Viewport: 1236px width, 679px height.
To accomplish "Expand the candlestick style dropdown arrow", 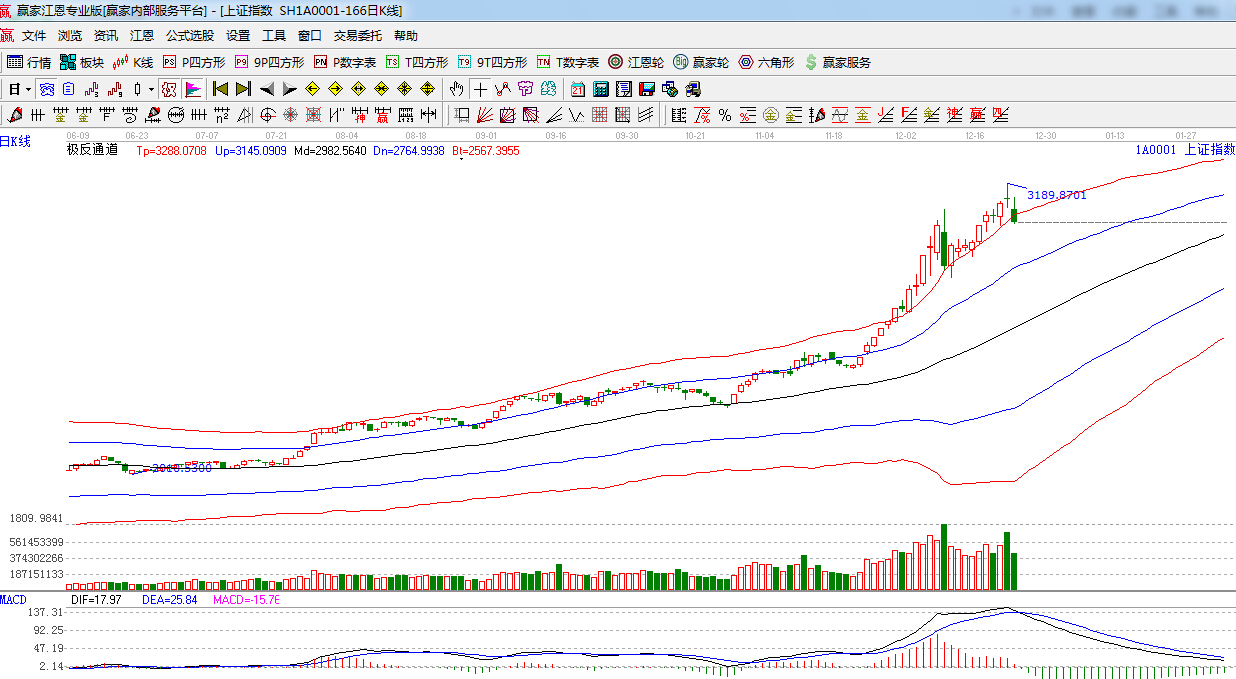I will (151, 89).
